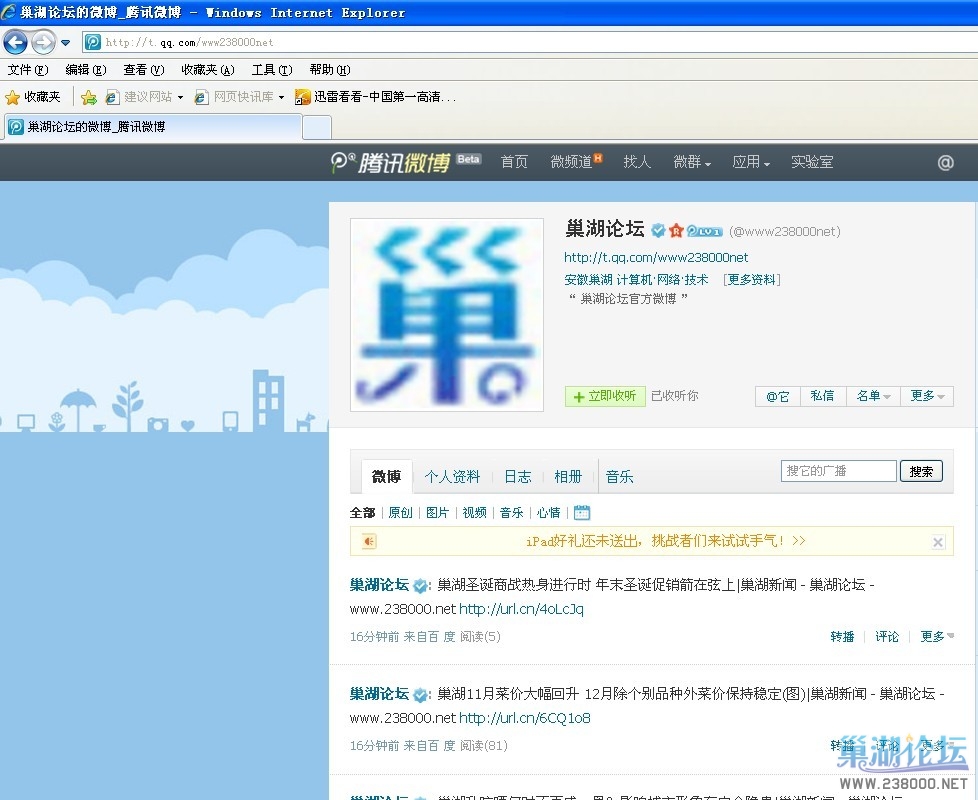The width and height of the screenshot is (978, 800).
Task: Open 找人 in the nav bar
Action: click(x=637, y=162)
